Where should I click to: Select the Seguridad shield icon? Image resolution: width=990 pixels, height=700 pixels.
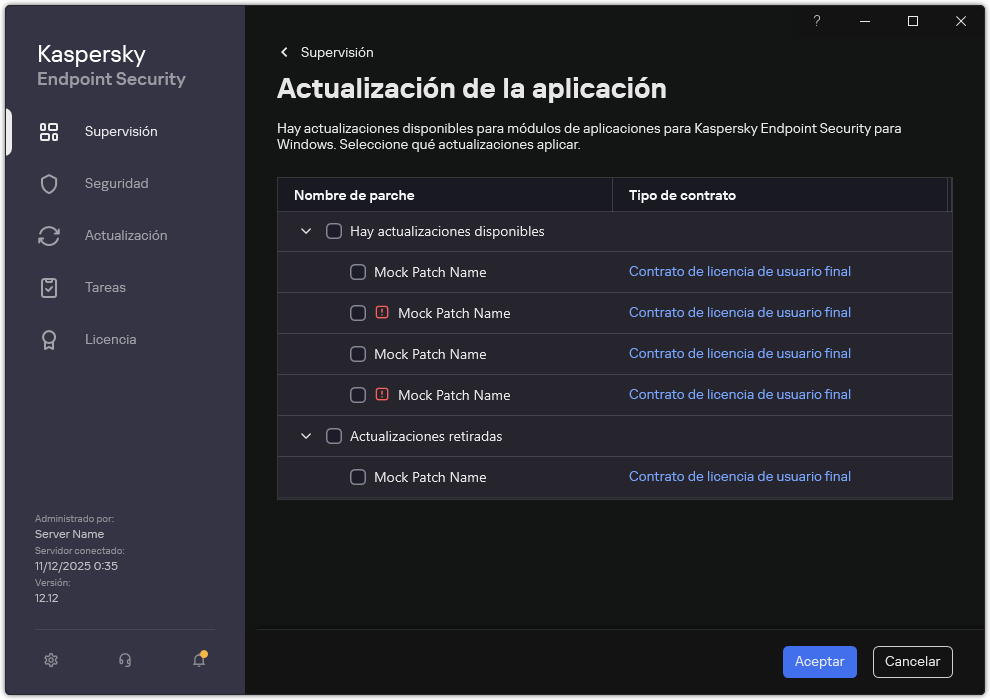pos(50,183)
